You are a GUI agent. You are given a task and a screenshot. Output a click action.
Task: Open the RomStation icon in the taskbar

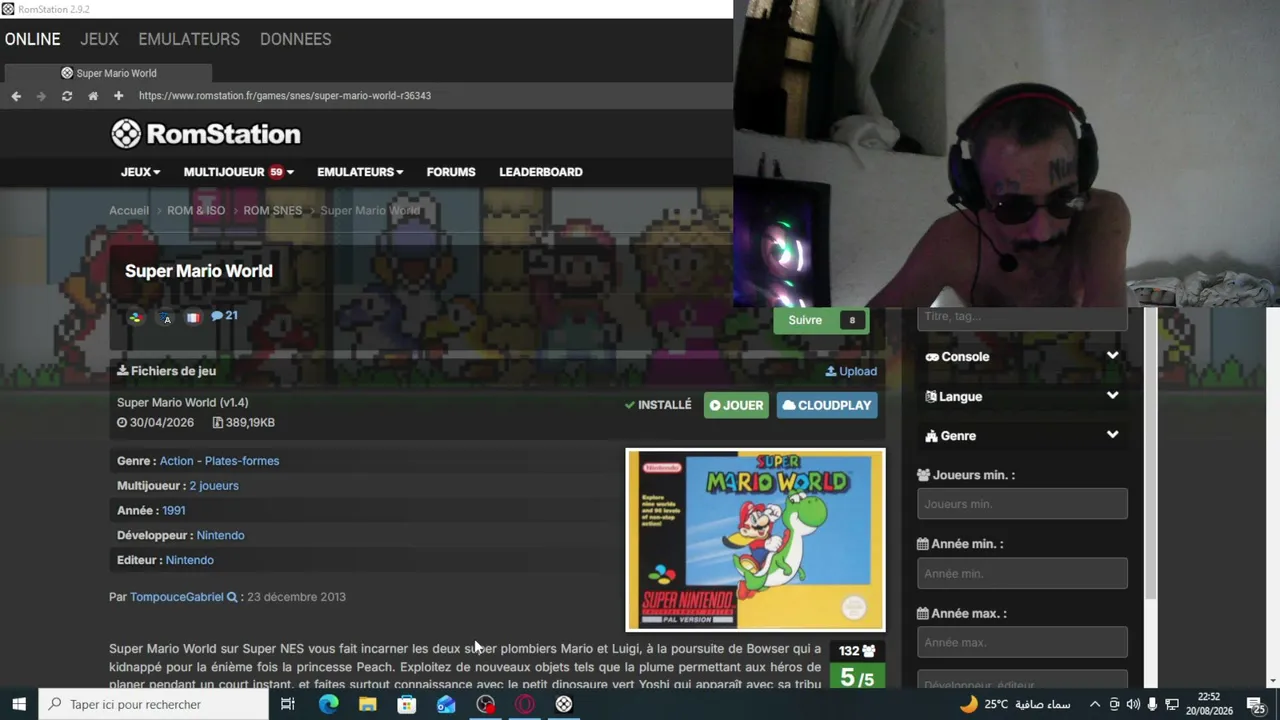point(564,704)
